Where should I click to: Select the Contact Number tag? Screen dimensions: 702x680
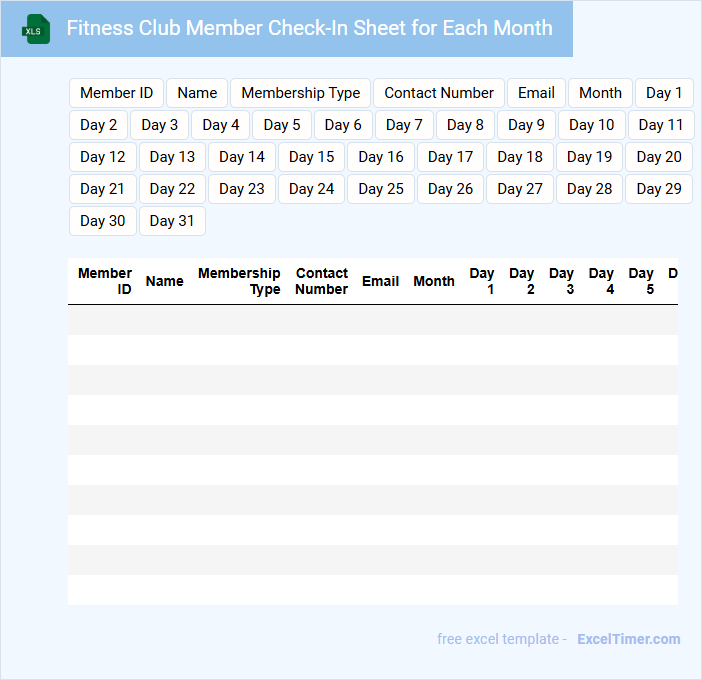(x=439, y=93)
